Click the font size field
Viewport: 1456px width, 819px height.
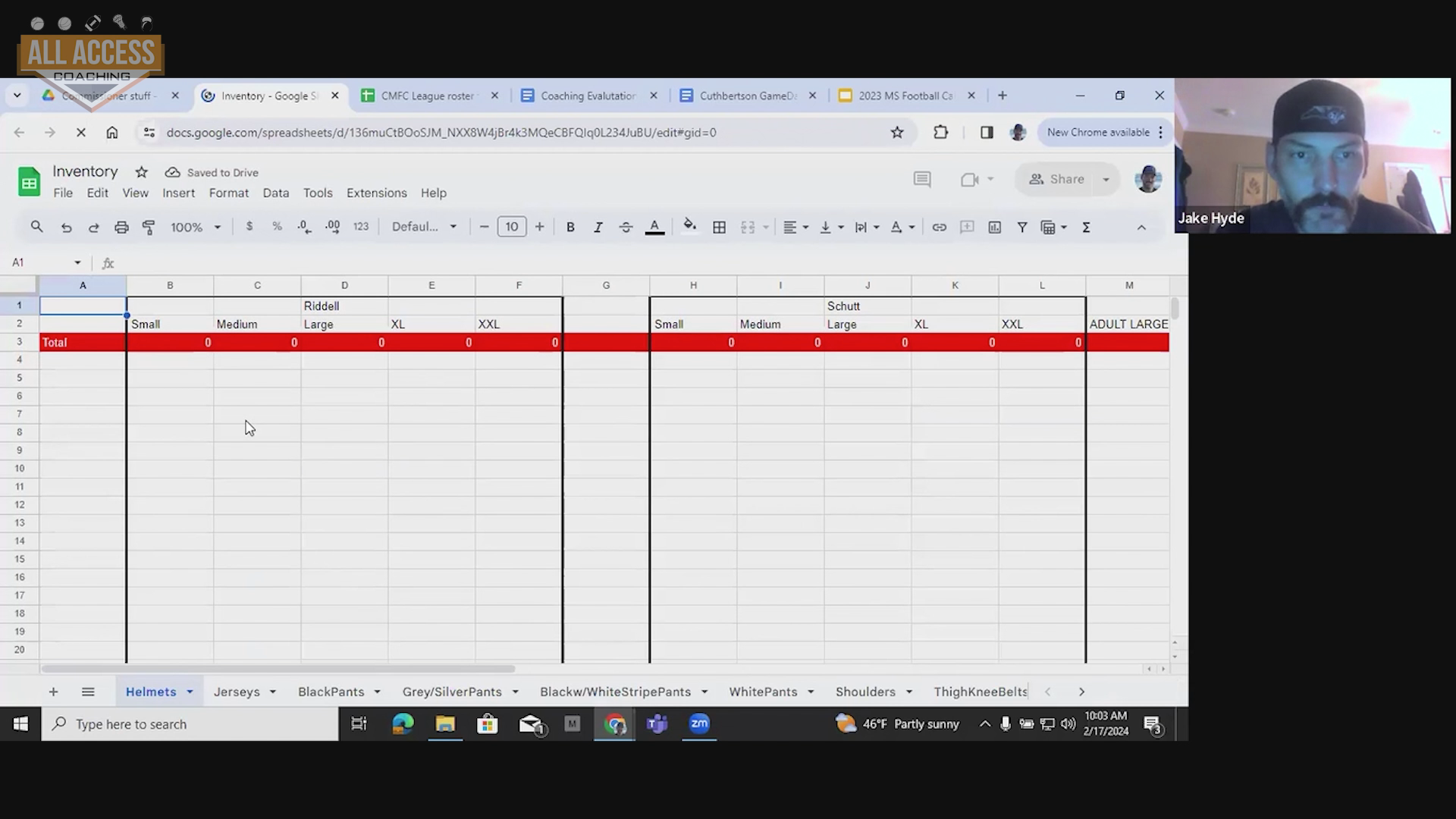[x=512, y=227]
